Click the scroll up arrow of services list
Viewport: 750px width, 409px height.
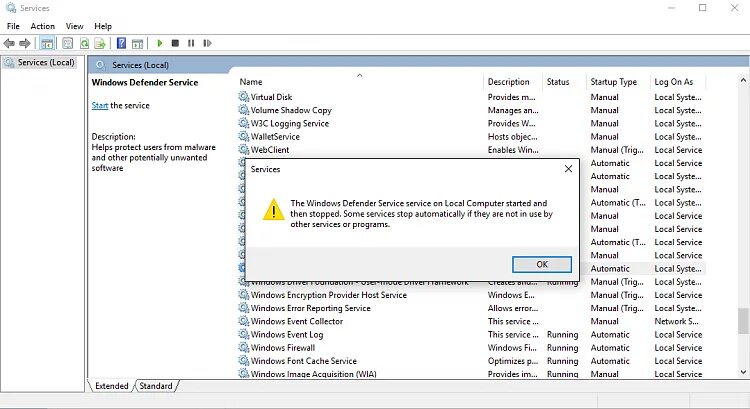coord(743,80)
